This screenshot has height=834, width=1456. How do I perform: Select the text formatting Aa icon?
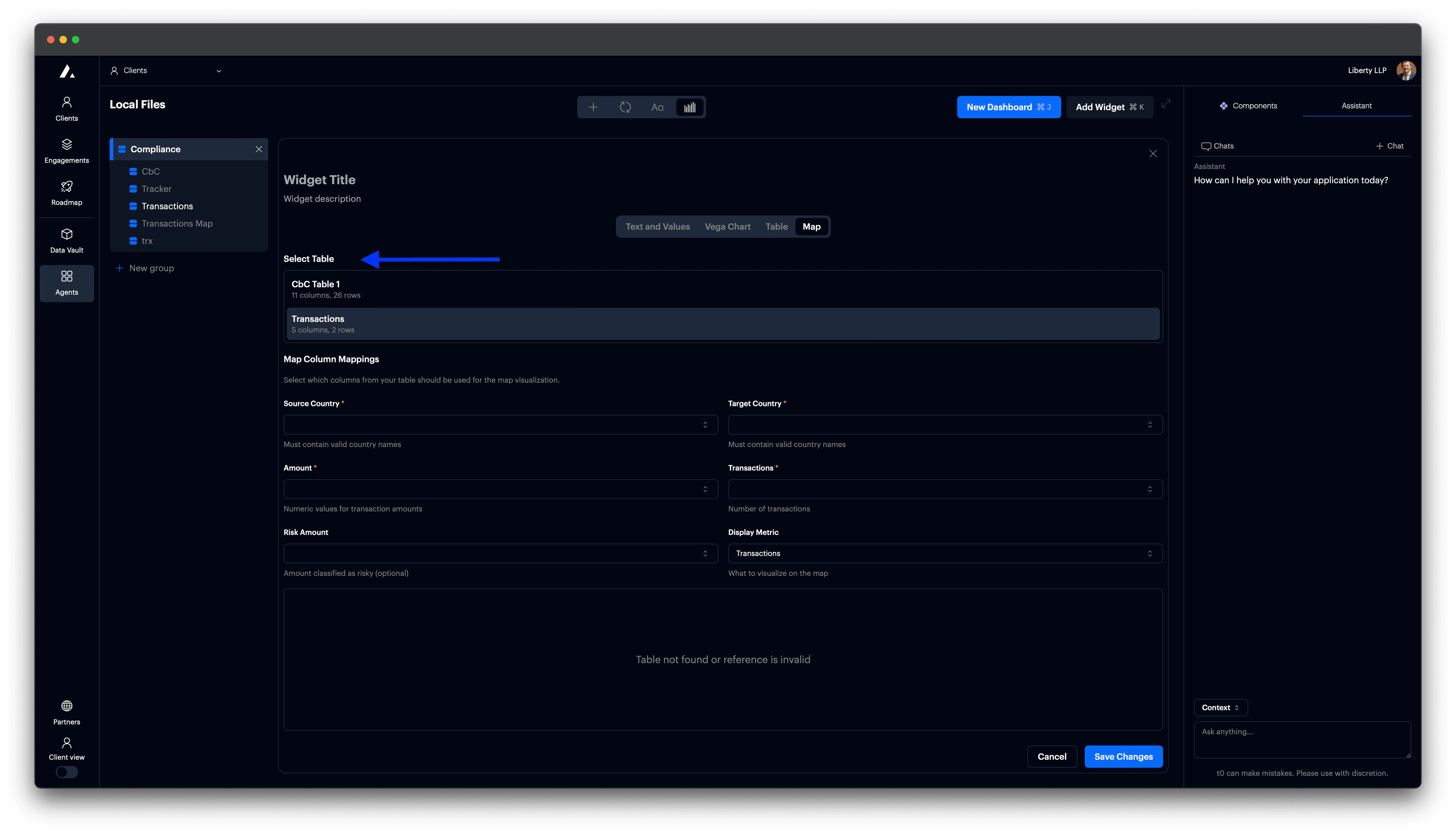[657, 107]
